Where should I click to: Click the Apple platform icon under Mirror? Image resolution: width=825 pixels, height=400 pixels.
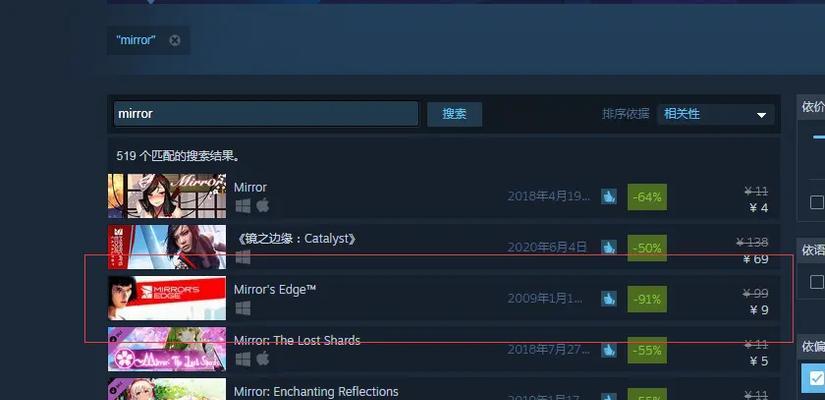point(263,205)
